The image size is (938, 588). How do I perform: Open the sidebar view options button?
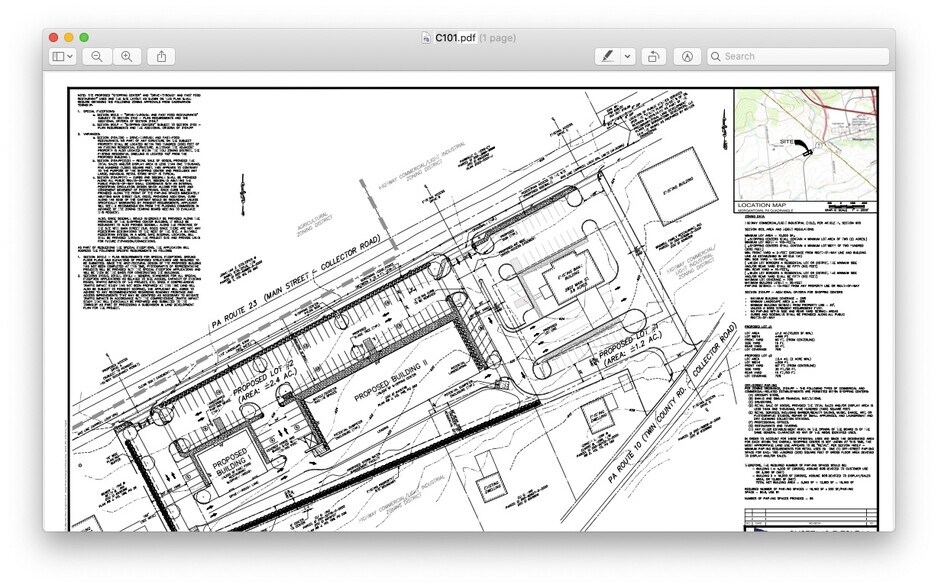pyautogui.click(x=62, y=57)
